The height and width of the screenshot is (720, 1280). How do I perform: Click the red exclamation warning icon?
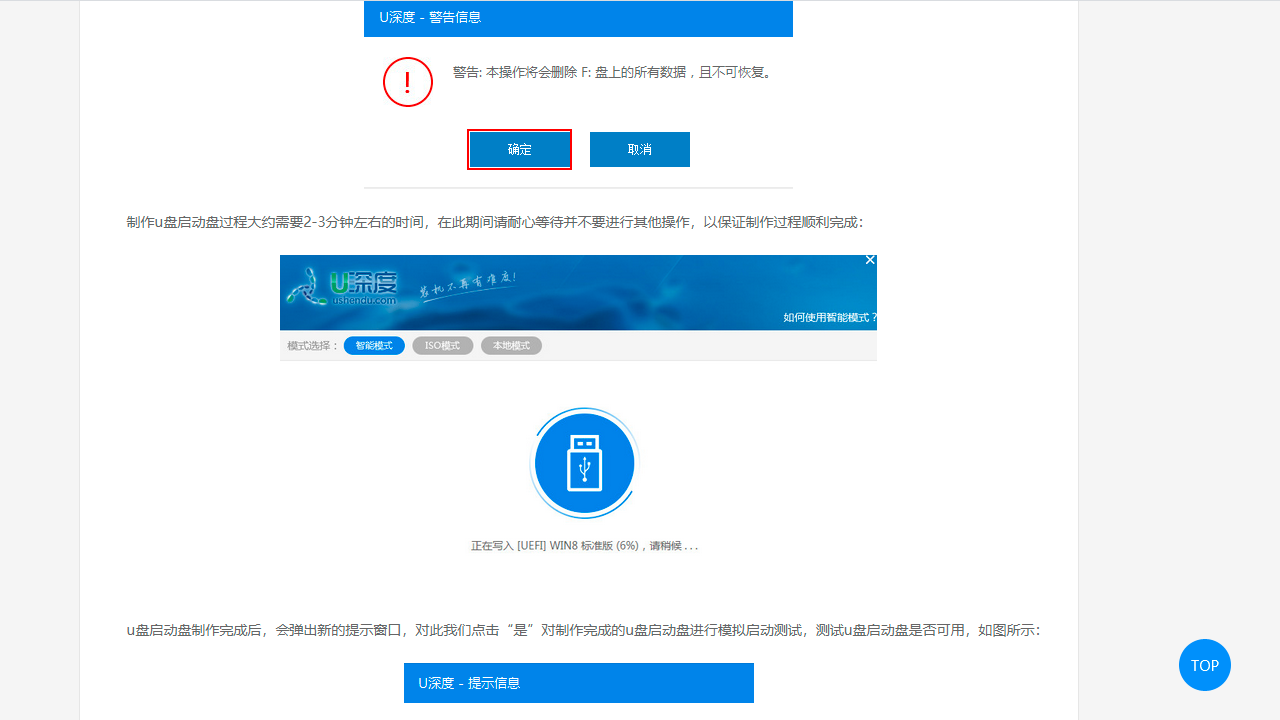[x=408, y=82]
